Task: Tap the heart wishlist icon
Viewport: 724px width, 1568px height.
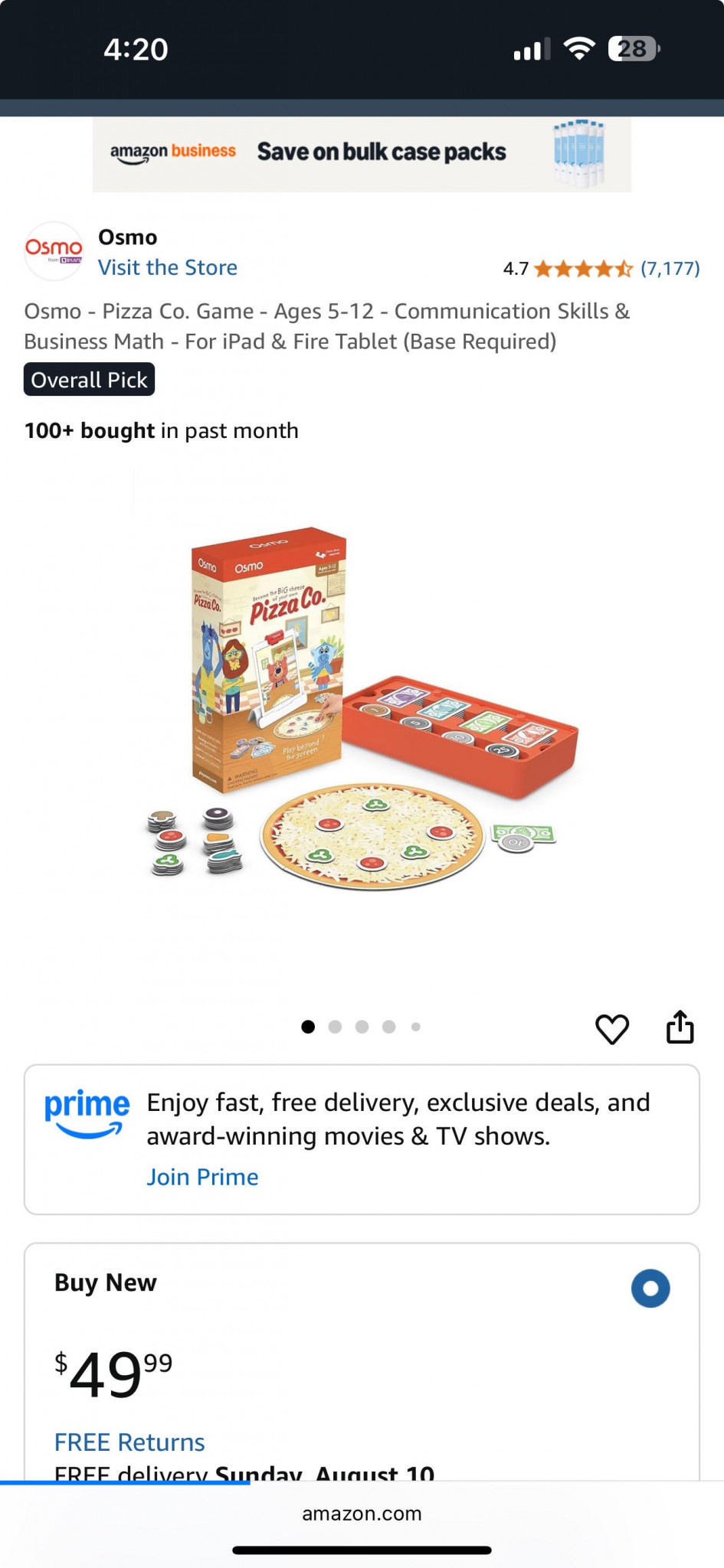Action: pyautogui.click(x=612, y=1028)
